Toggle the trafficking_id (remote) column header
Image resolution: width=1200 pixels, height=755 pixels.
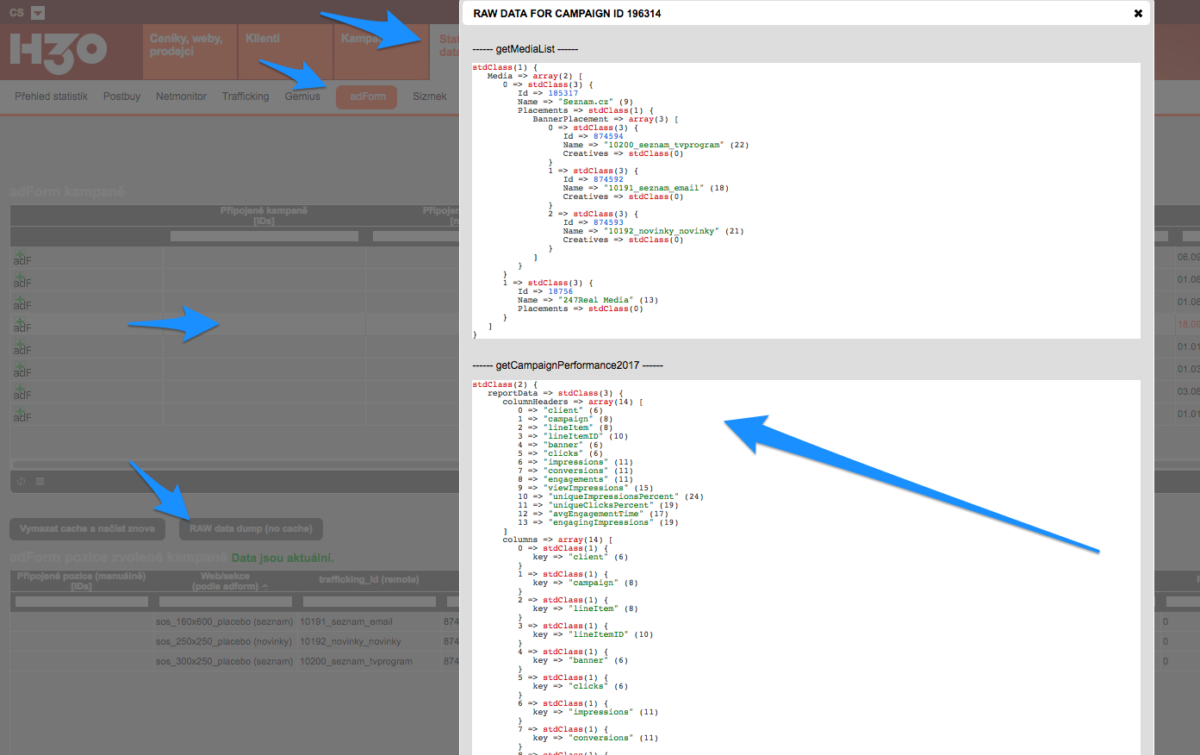pyautogui.click(x=370, y=579)
